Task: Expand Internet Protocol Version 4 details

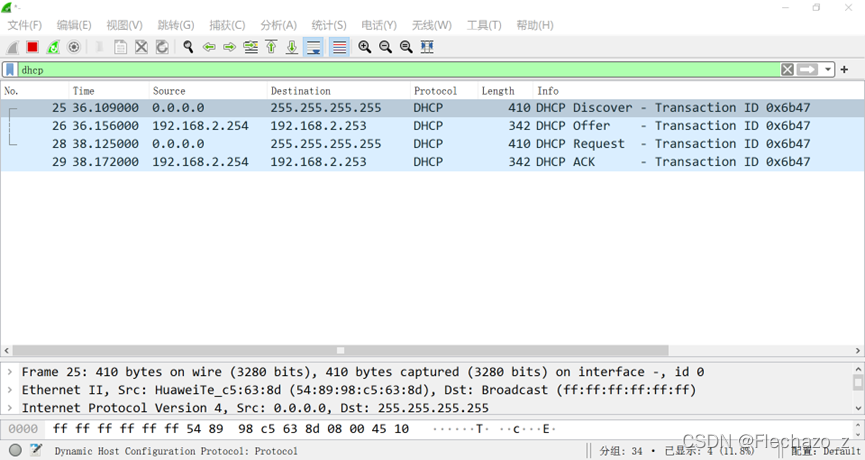Action: pyautogui.click(x=10, y=408)
